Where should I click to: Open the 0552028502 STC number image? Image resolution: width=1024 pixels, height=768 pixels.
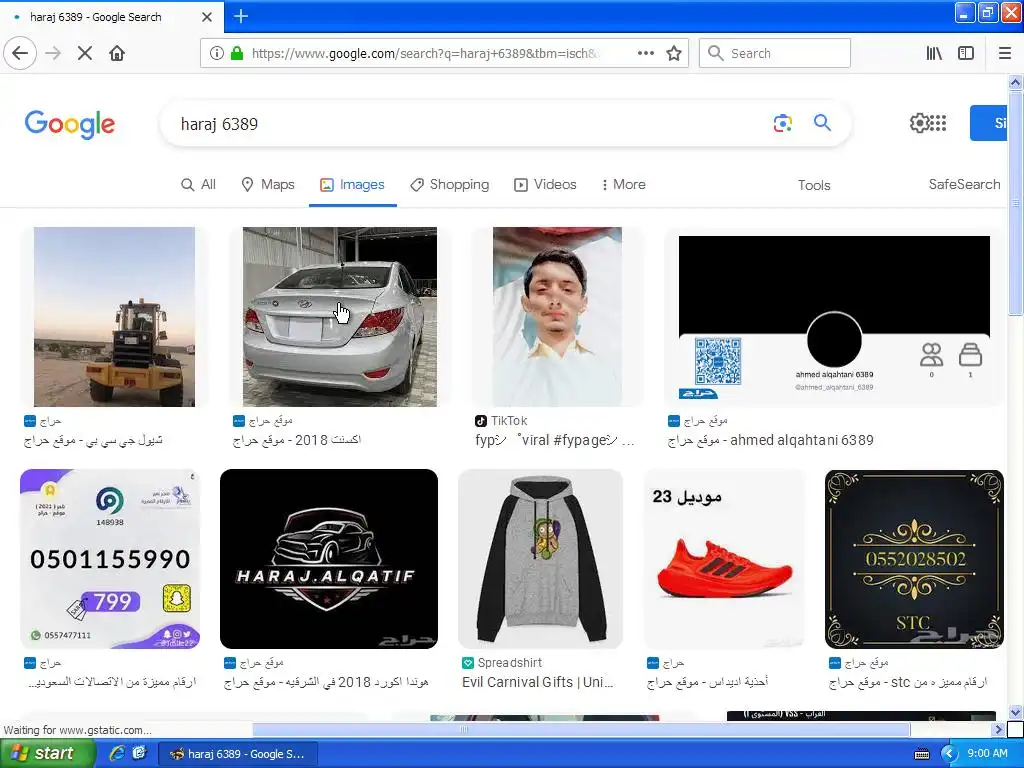(914, 558)
